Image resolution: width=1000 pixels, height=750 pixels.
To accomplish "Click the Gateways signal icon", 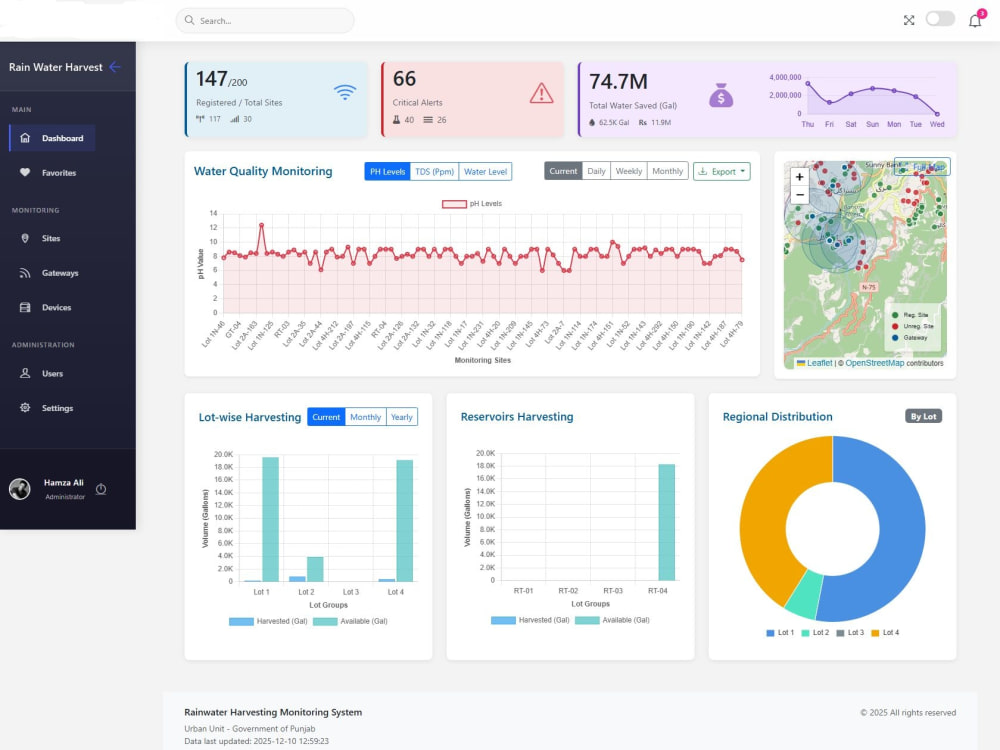I will pyautogui.click(x=25, y=273).
